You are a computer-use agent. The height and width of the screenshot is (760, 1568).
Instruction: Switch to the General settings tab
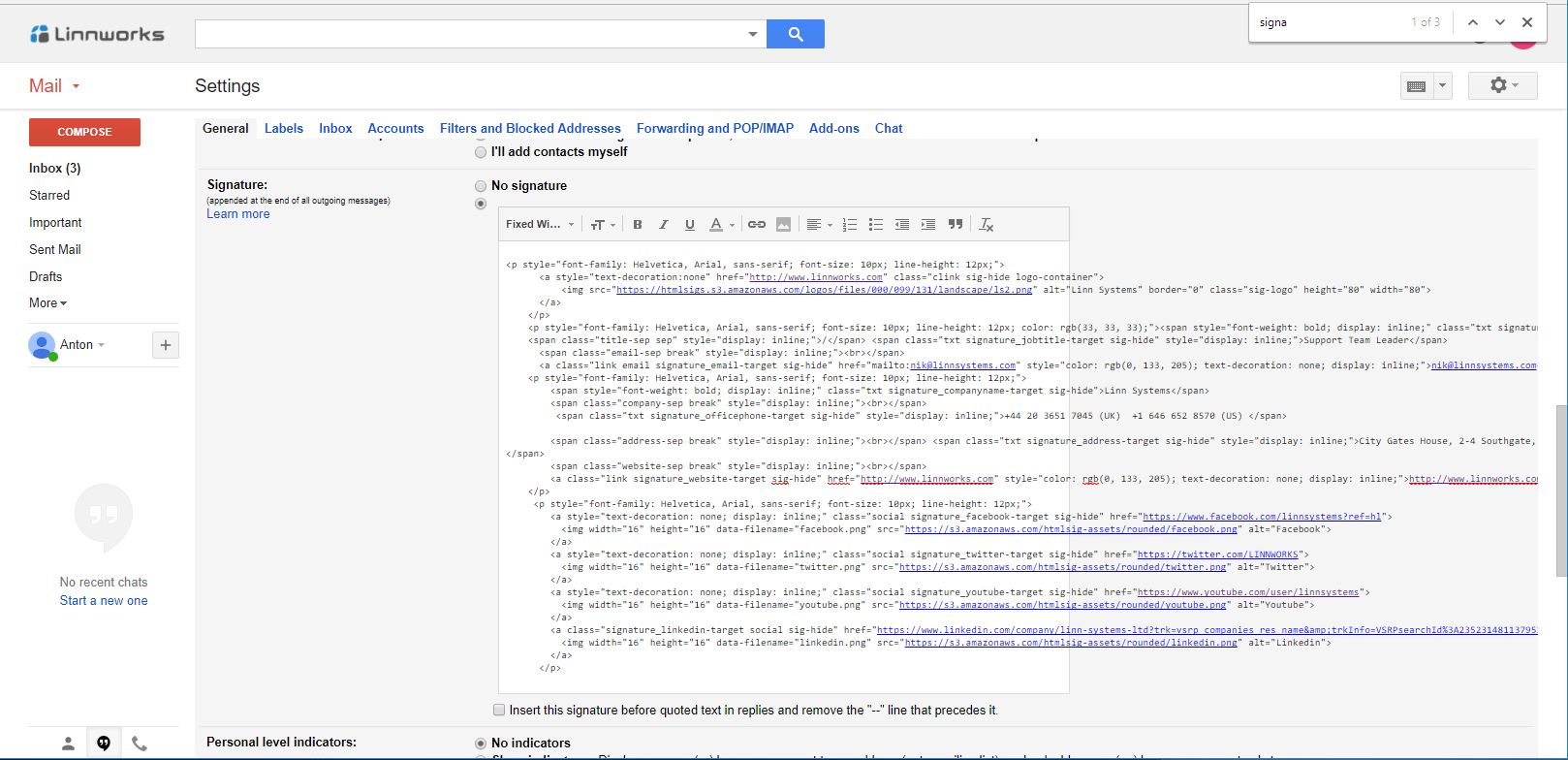click(x=226, y=128)
